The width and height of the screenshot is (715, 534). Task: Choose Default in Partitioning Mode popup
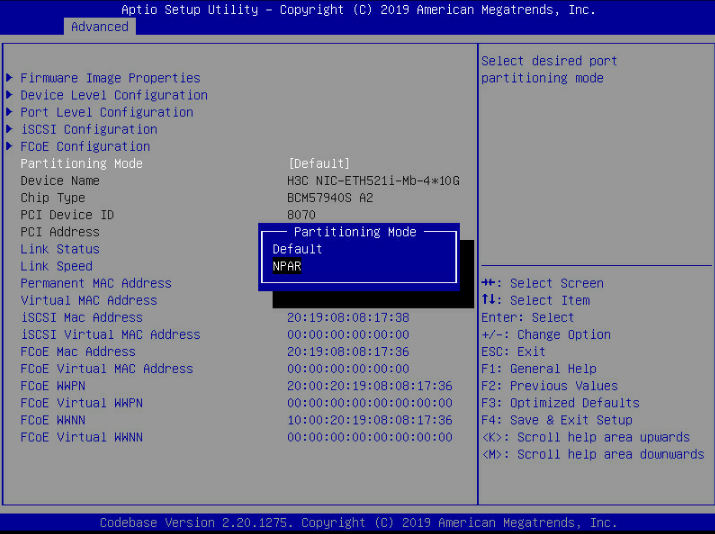[297, 249]
